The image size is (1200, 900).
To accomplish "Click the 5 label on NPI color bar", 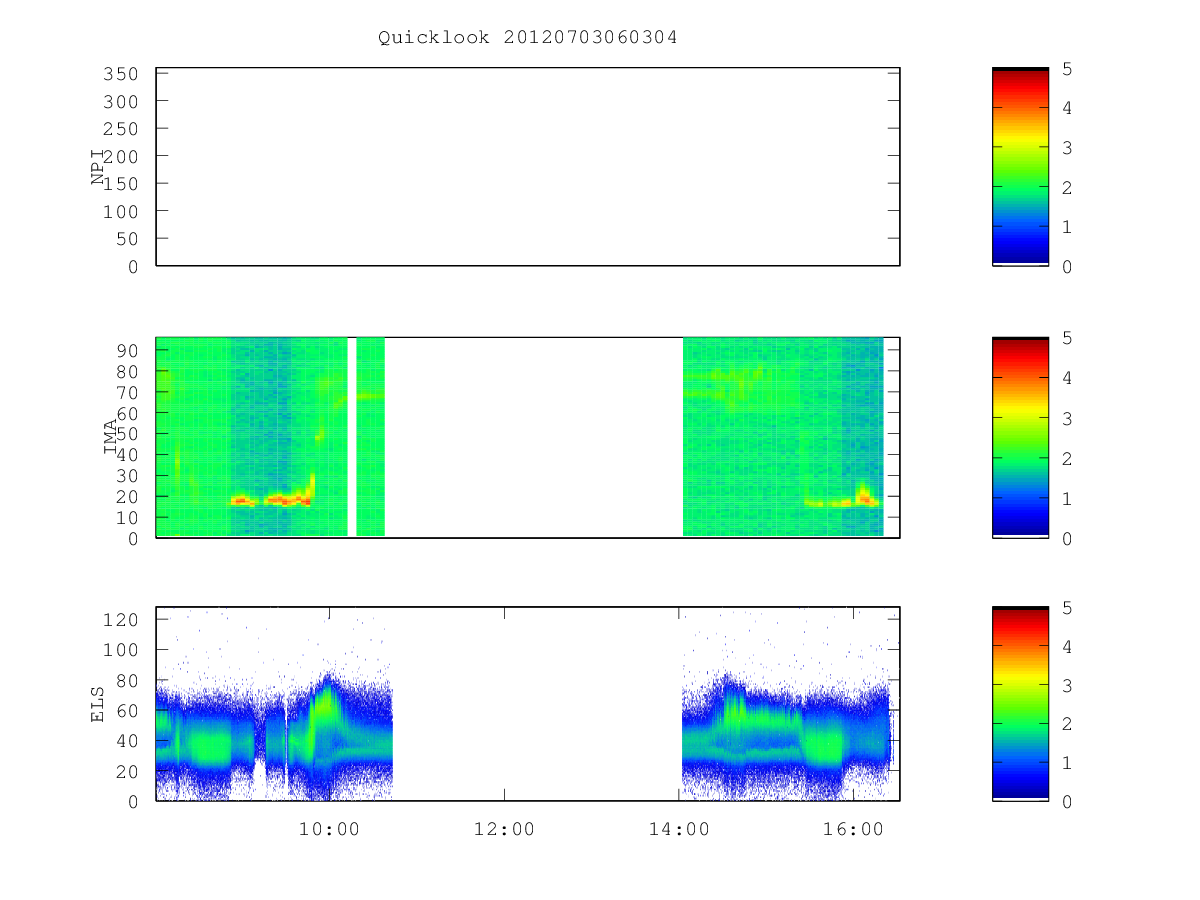I will [1066, 68].
